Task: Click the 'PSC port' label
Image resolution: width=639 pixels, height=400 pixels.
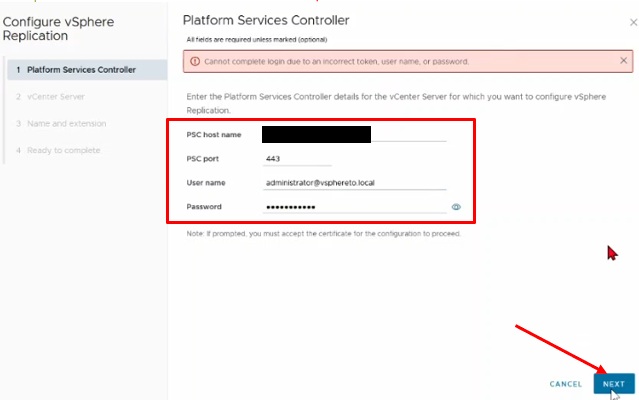Action: pos(203,159)
